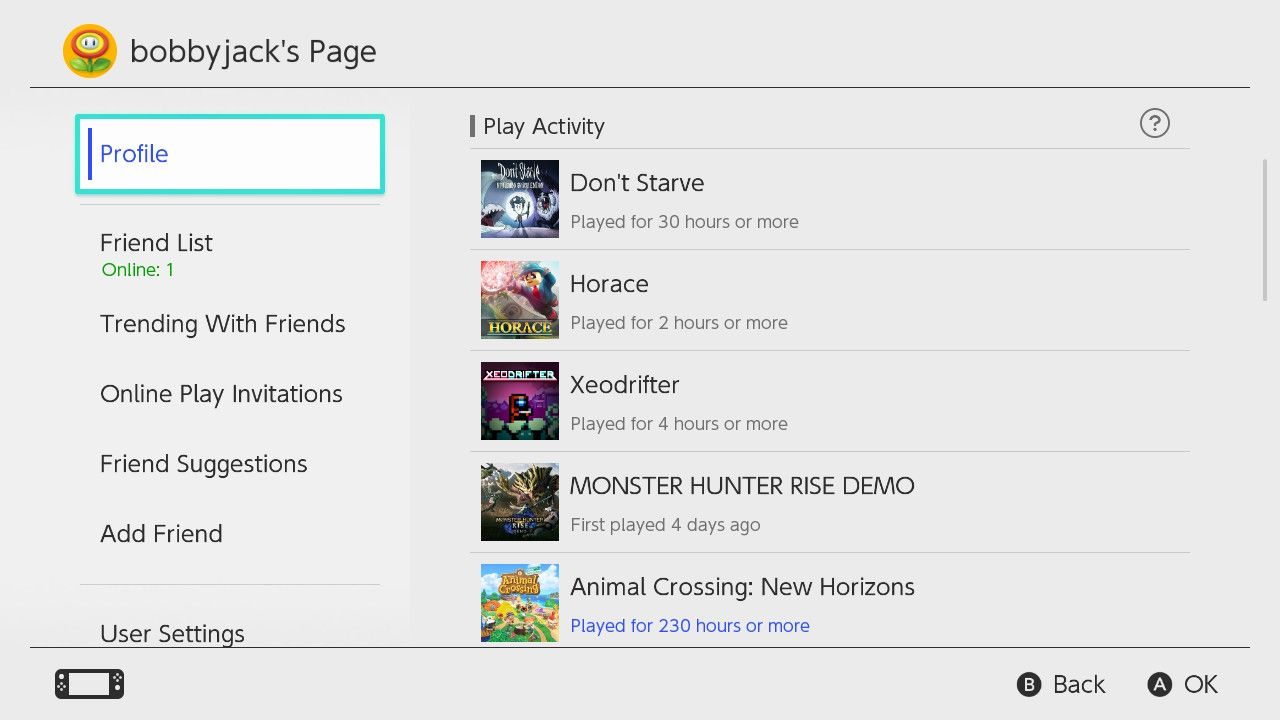Screen dimensions: 1280x720
Task: Go to Trending With Friends
Action: pyautogui.click(x=222, y=324)
